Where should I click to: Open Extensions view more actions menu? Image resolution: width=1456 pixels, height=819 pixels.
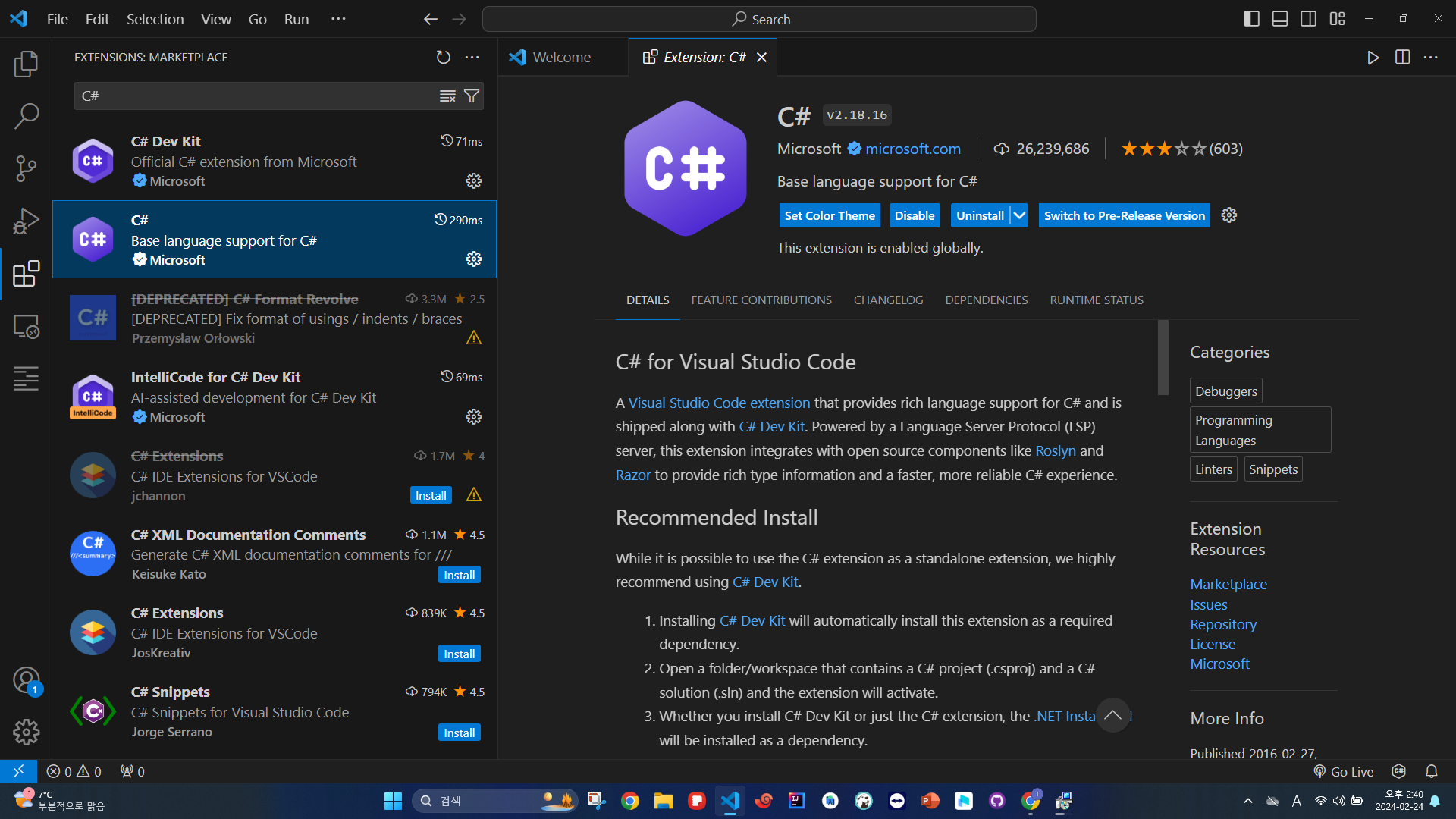pyautogui.click(x=472, y=57)
